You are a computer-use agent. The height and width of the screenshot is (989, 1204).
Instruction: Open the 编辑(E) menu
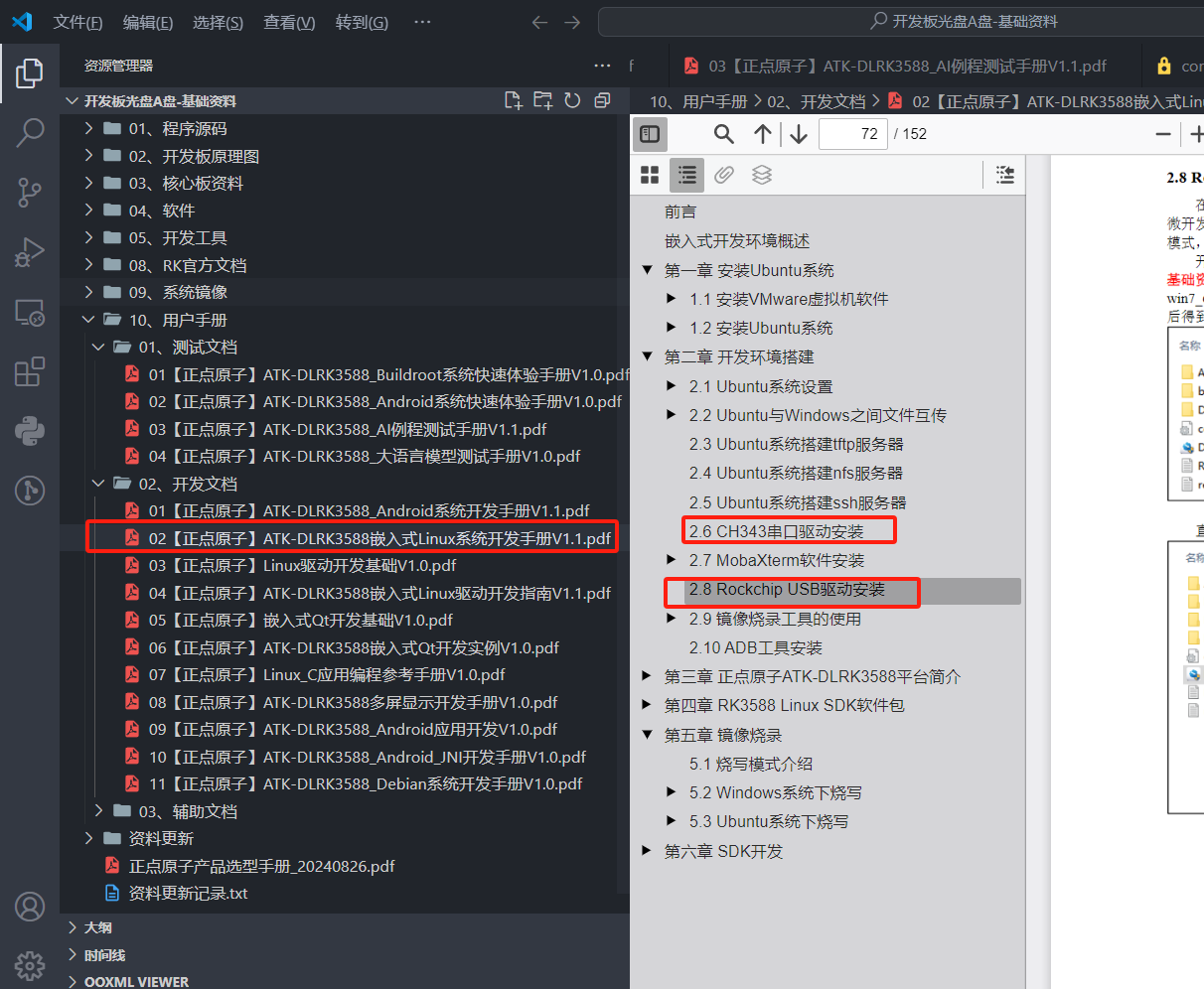point(147,22)
